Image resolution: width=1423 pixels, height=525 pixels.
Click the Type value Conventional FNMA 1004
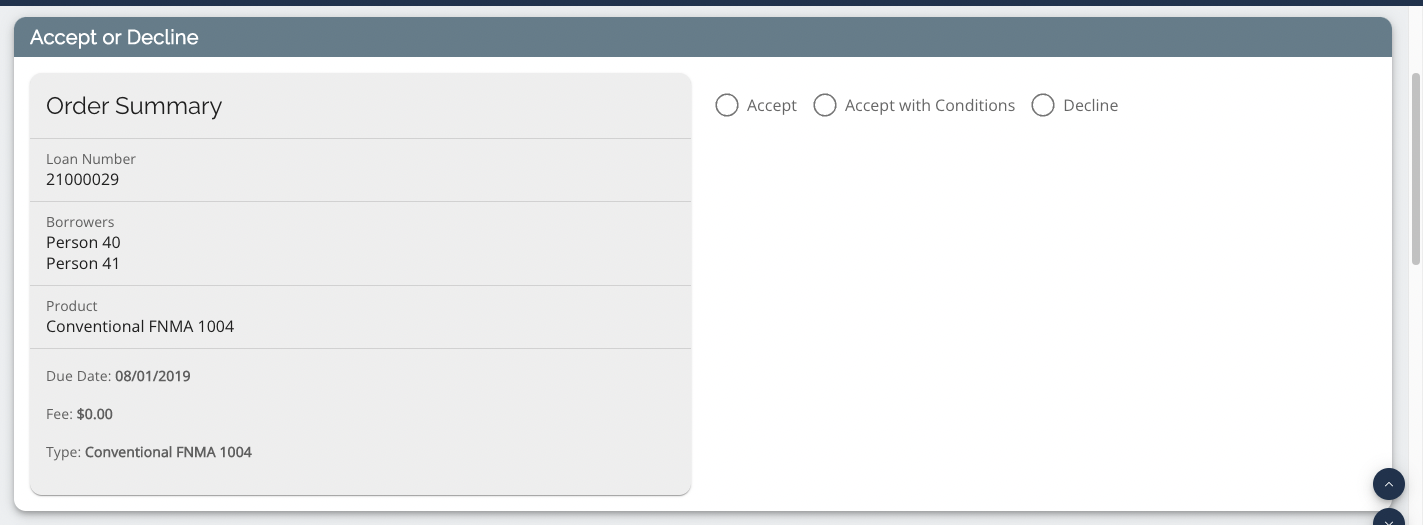(168, 452)
